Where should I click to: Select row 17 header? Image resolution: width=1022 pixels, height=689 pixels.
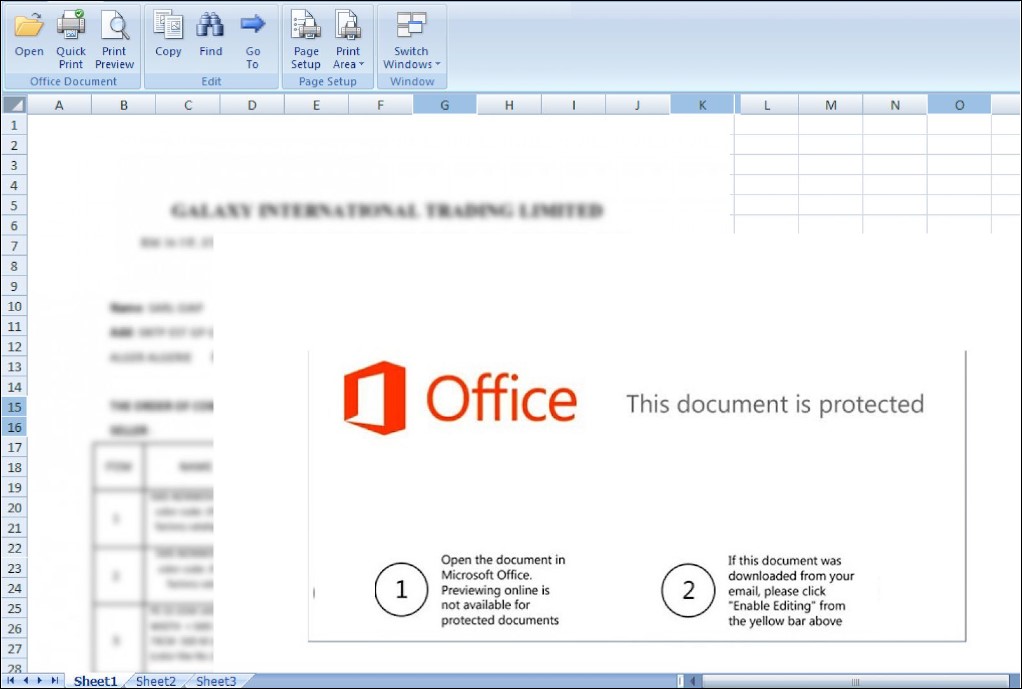point(14,447)
